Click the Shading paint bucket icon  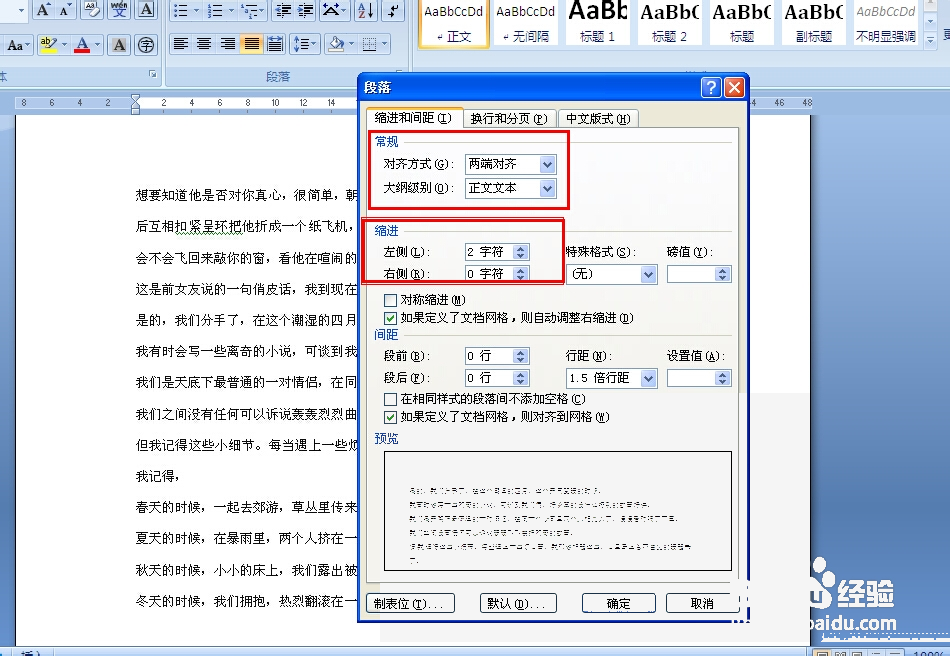[336, 44]
